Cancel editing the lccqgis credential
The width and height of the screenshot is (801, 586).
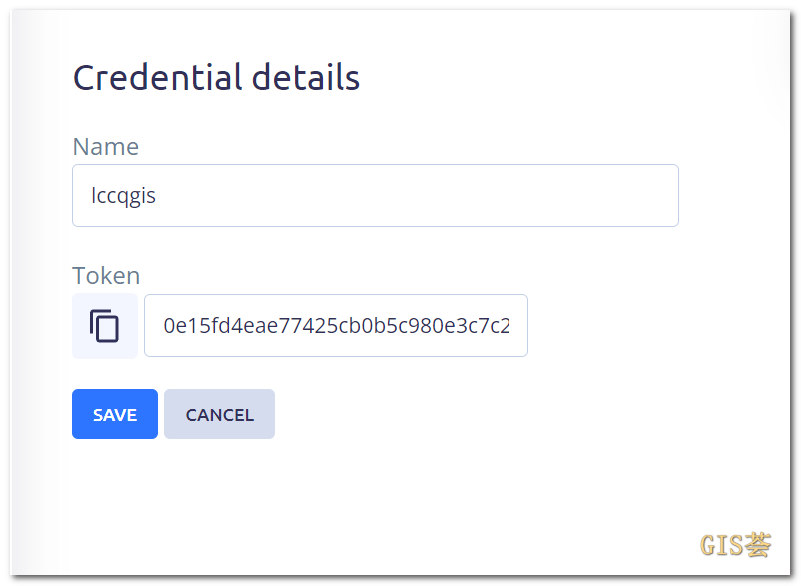coord(219,414)
